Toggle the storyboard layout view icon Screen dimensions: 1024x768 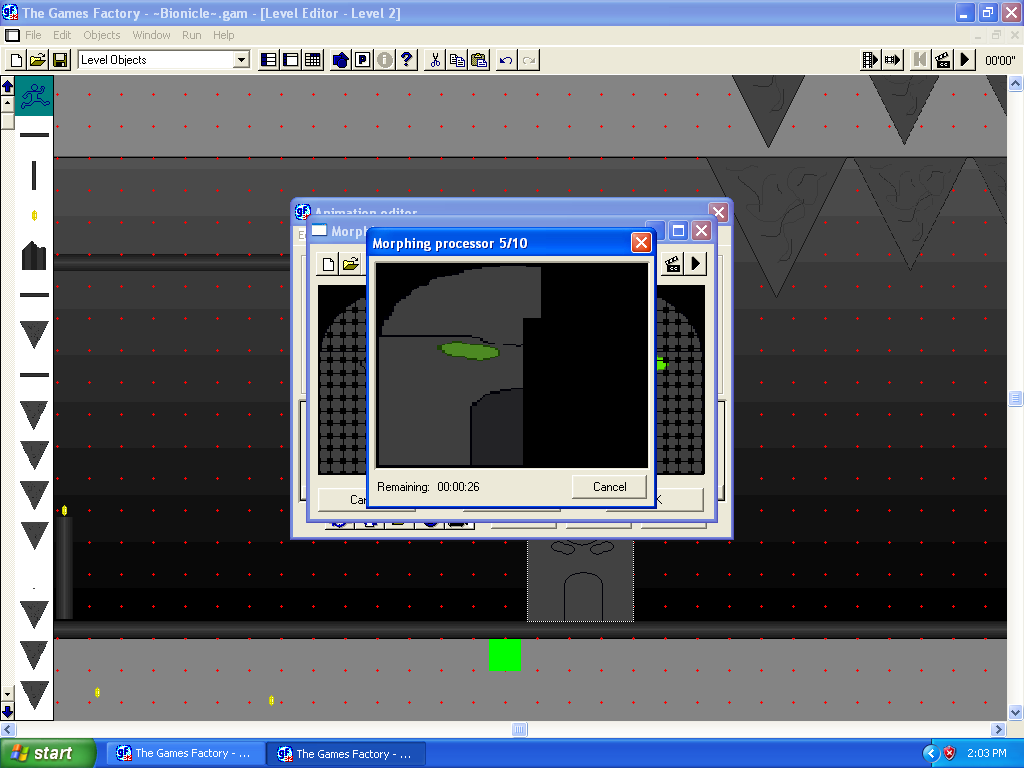pyautogui.click(x=267, y=60)
